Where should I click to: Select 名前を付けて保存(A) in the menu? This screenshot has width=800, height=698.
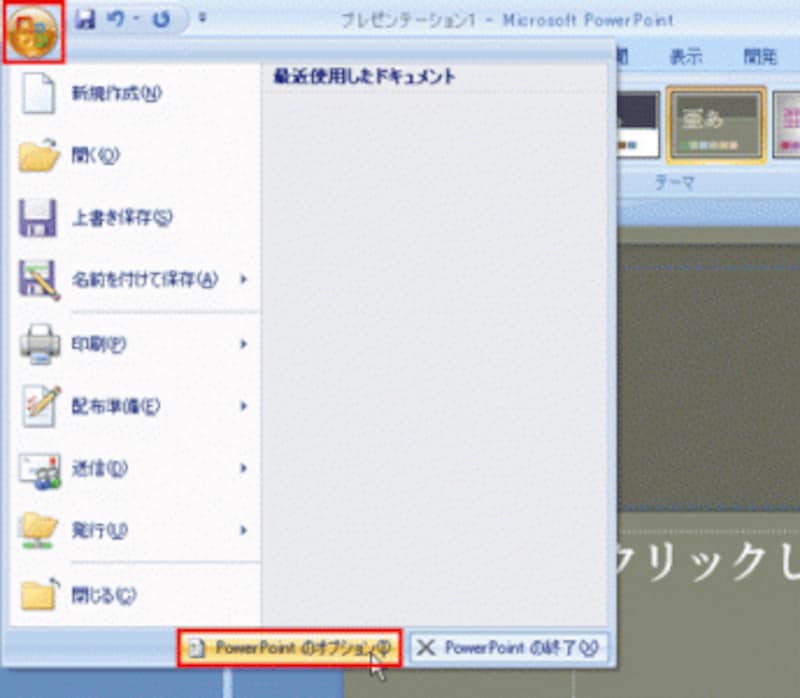point(145,280)
